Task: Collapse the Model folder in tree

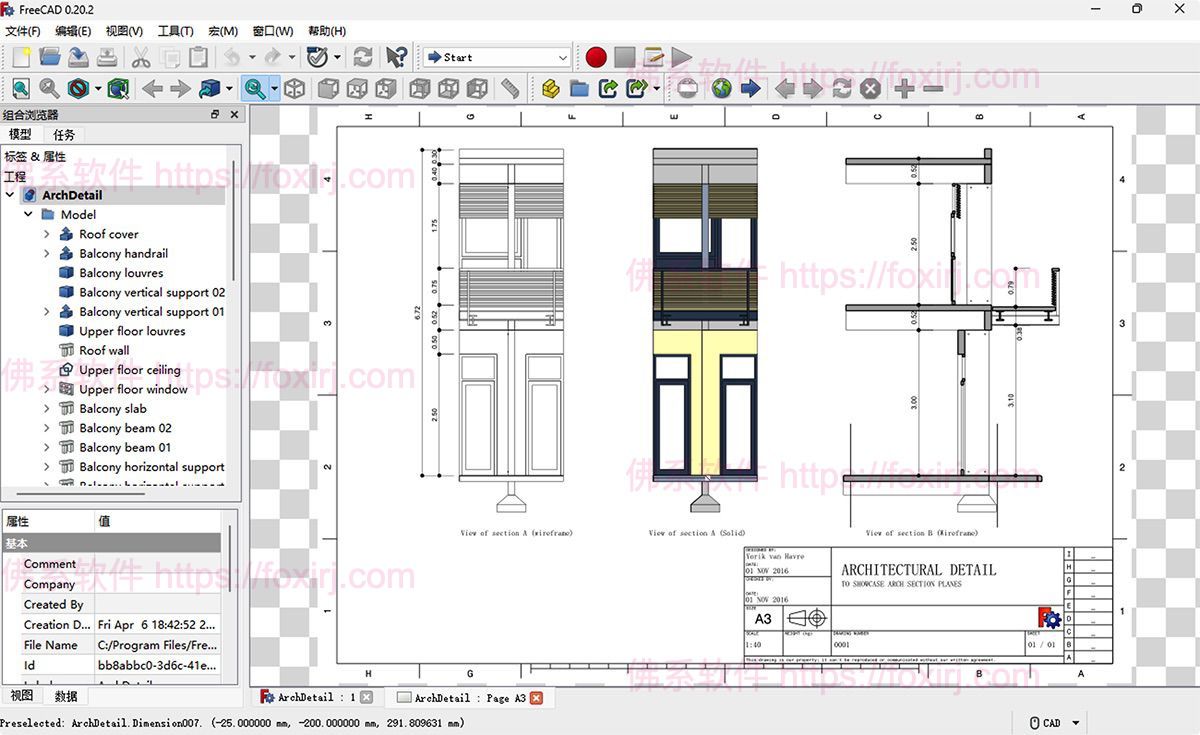Action: point(28,215)
